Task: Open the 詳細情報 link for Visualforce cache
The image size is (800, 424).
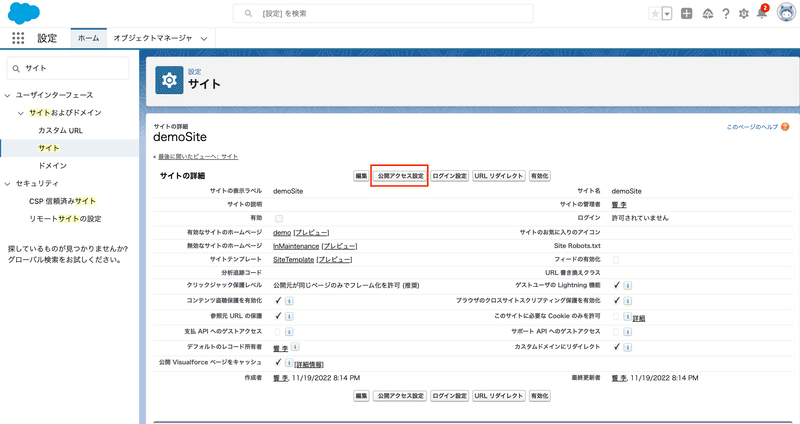Action: coord(309,364)
